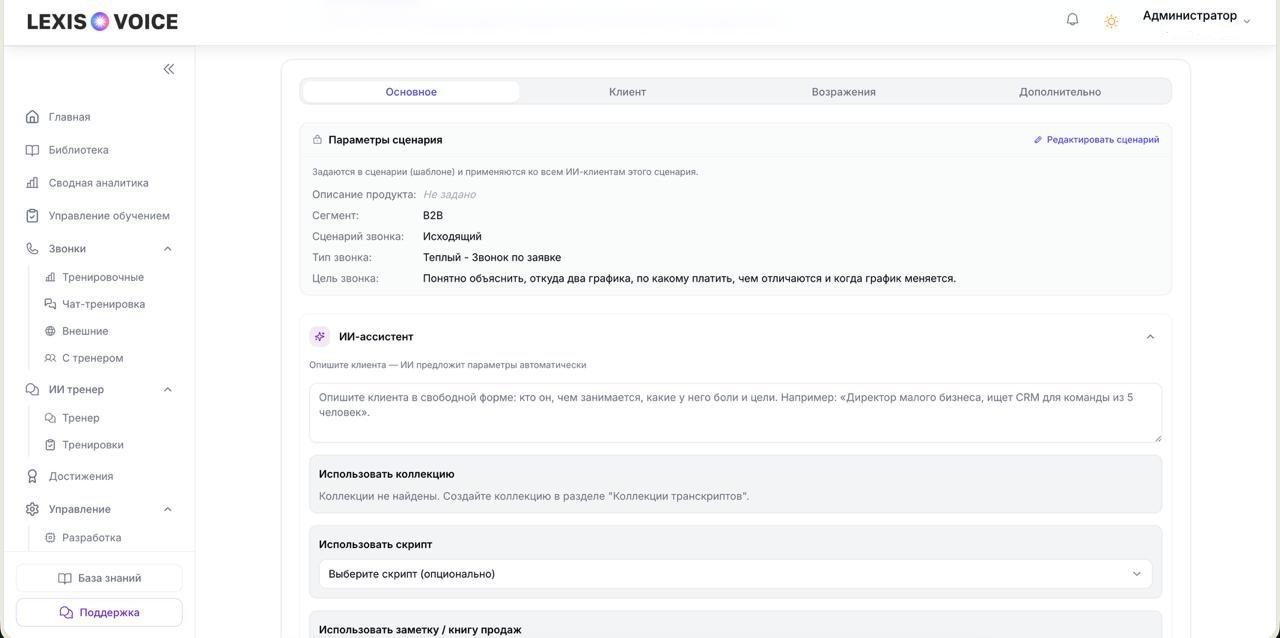Screen dimensions: 1280x638
Task: Click the Управление обучением clipboard icon
Action: coord(32,216)
